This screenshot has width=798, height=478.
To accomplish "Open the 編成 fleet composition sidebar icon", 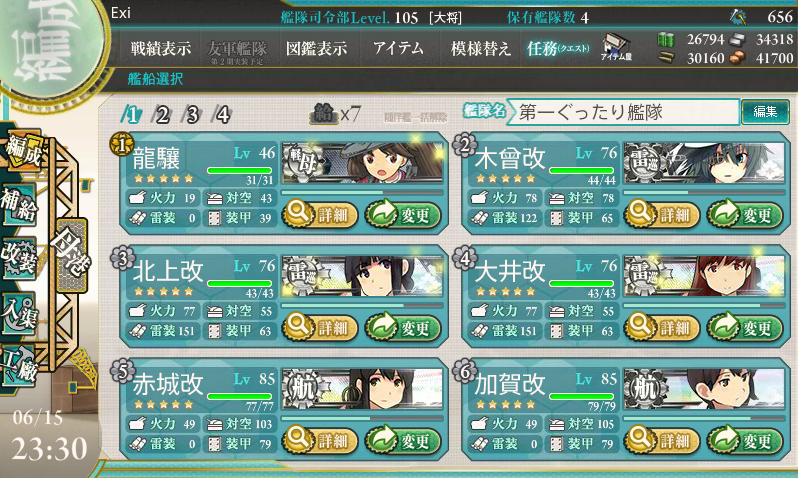I will point(21,151).
